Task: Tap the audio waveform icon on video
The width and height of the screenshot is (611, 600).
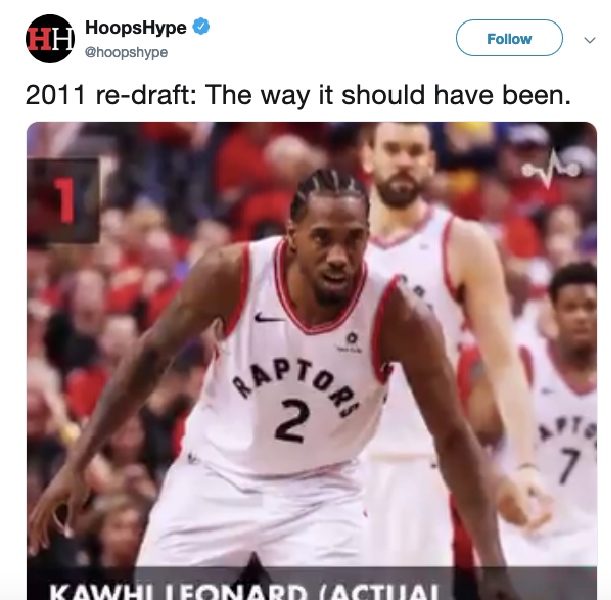Action: 551,169
